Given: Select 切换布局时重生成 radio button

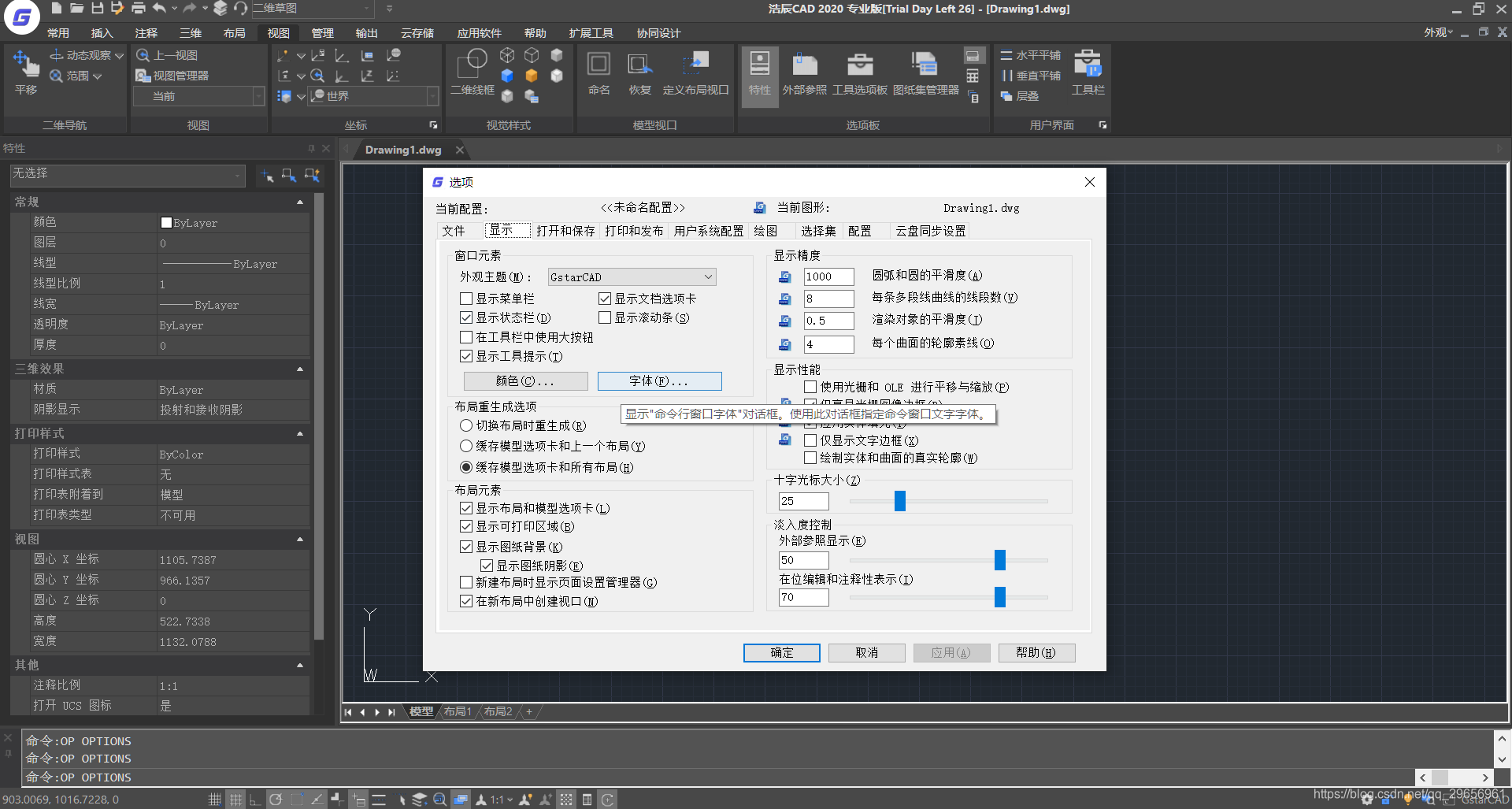Looking at the screenshot, I should [466, 425].
